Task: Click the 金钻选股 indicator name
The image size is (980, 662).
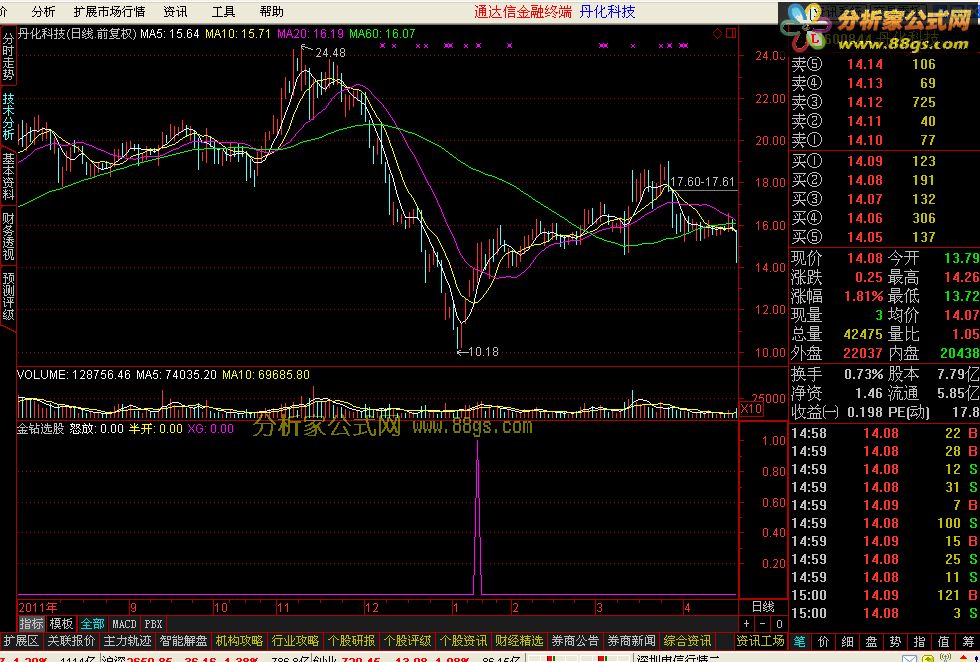Action: (41, 429)
